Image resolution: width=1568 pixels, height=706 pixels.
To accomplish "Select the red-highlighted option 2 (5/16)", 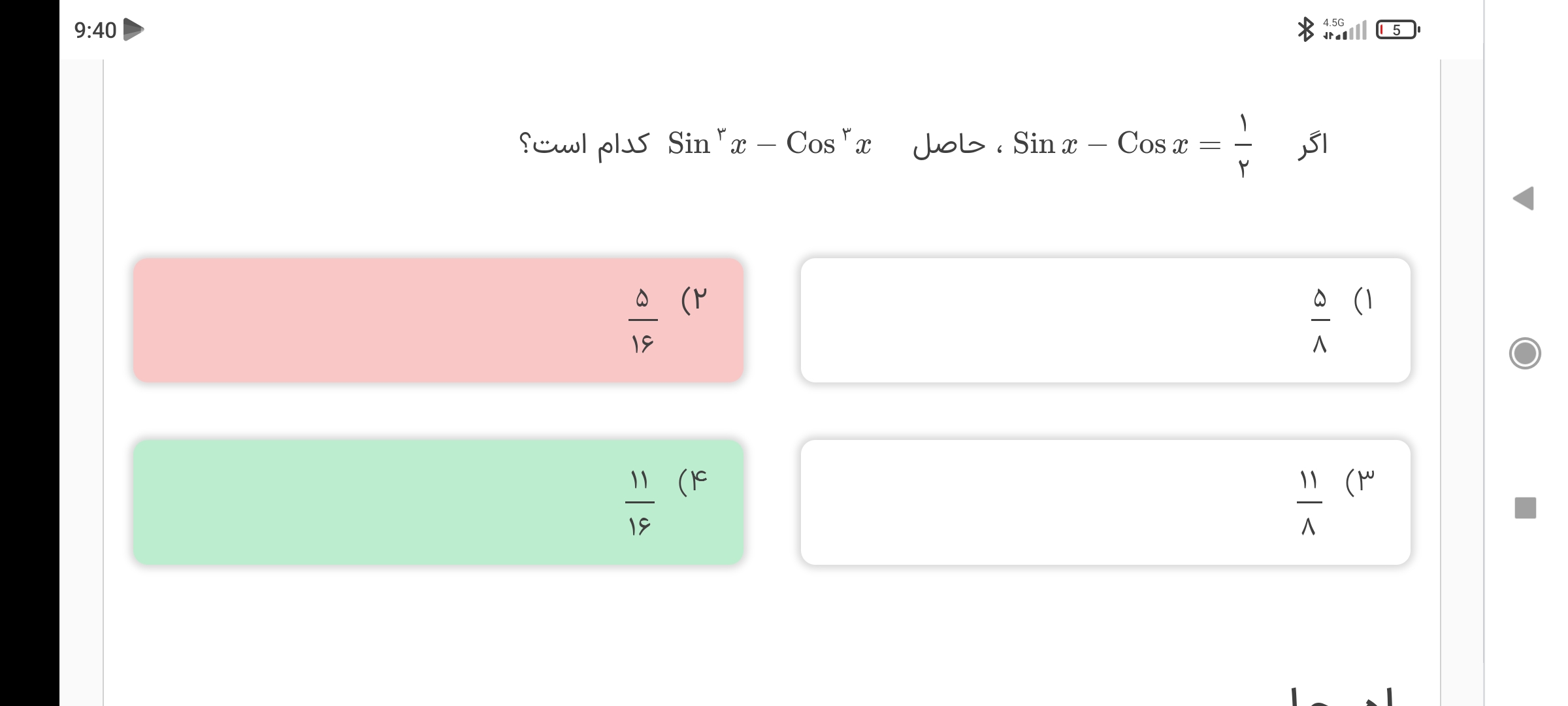I will click(438, 320).
